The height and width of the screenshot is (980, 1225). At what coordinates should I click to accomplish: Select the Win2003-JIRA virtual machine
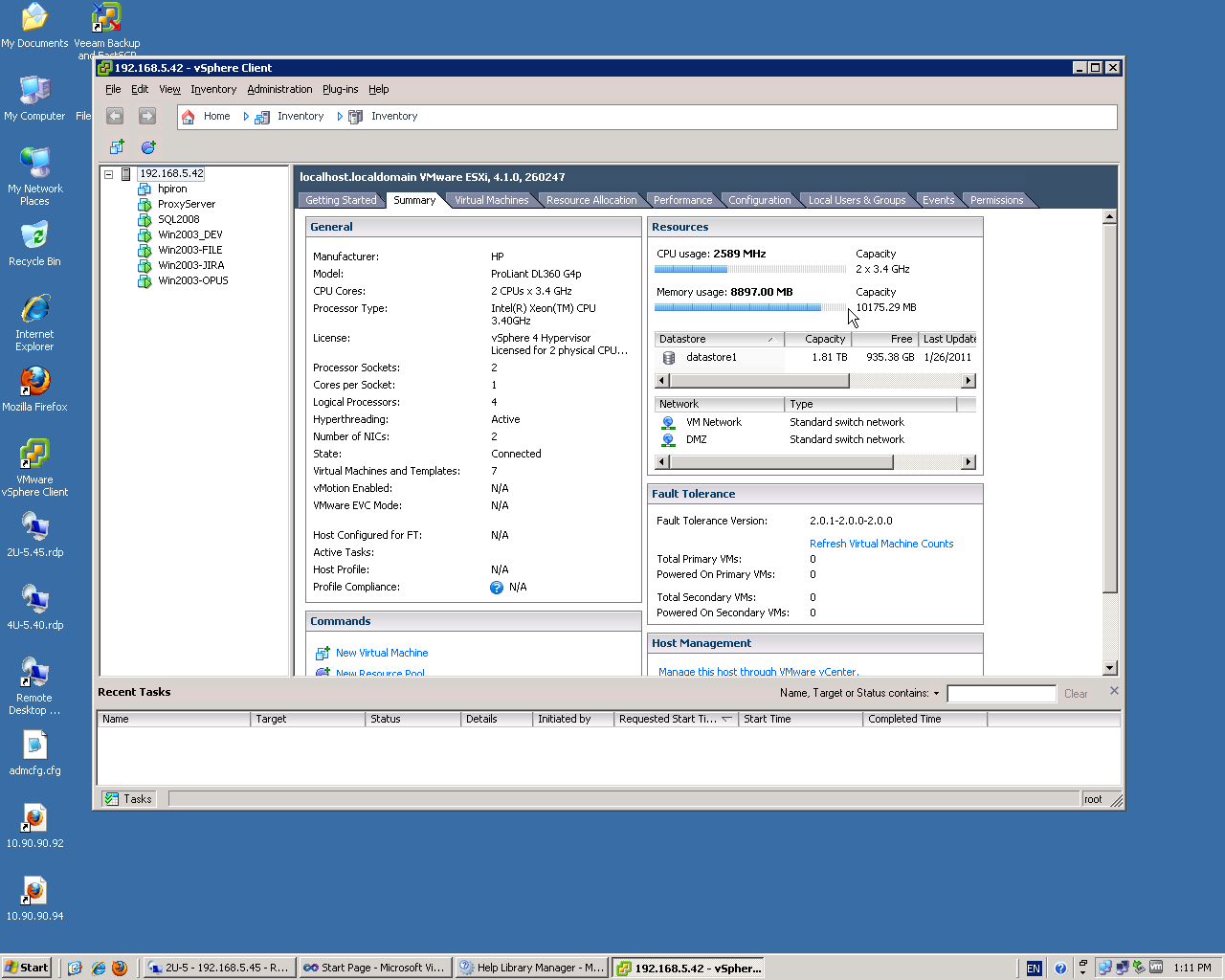point(190,266)
